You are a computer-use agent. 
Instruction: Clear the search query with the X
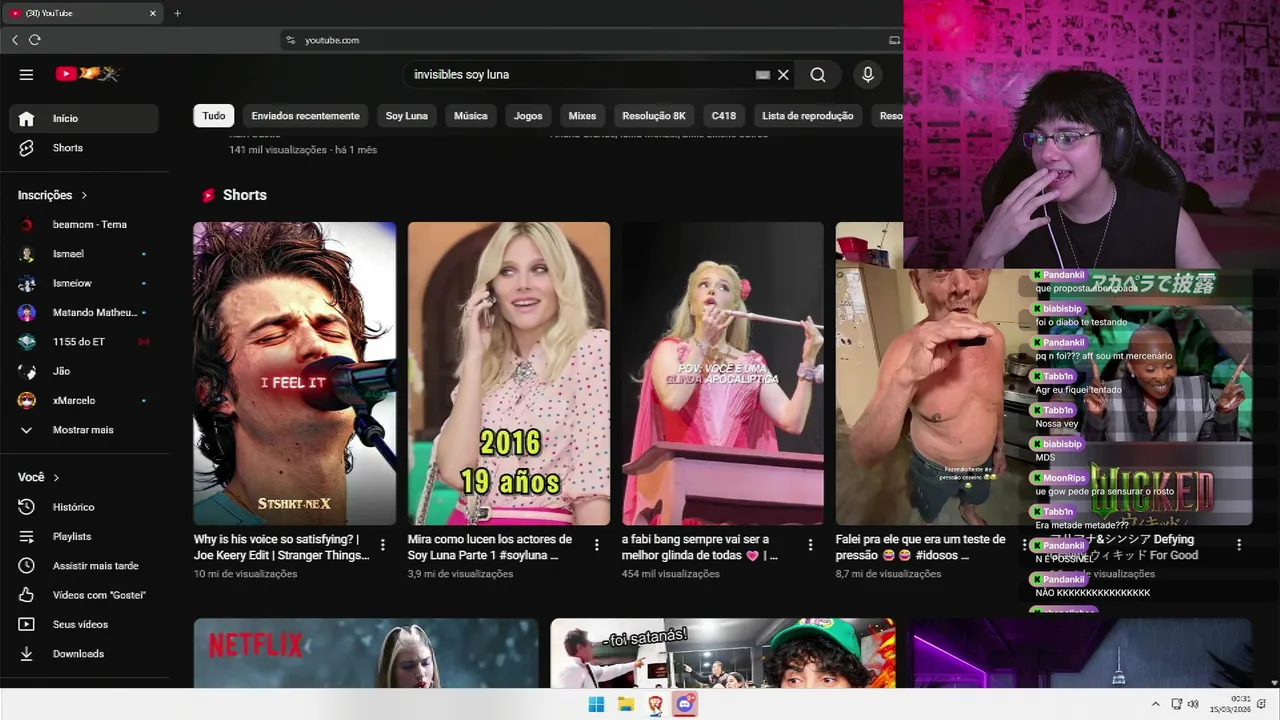[784, 75]
